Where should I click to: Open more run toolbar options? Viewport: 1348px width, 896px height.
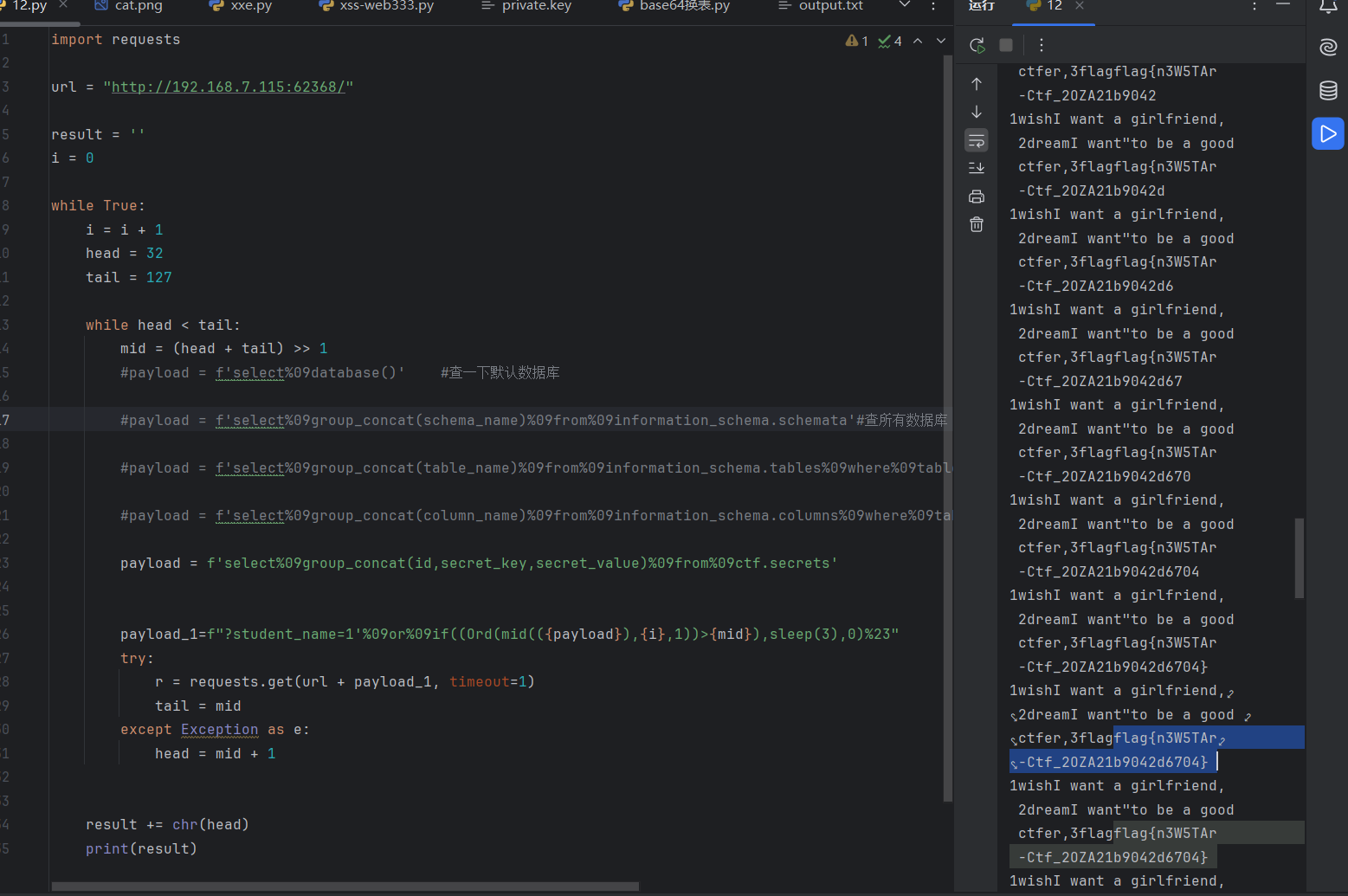[1042, 45]
